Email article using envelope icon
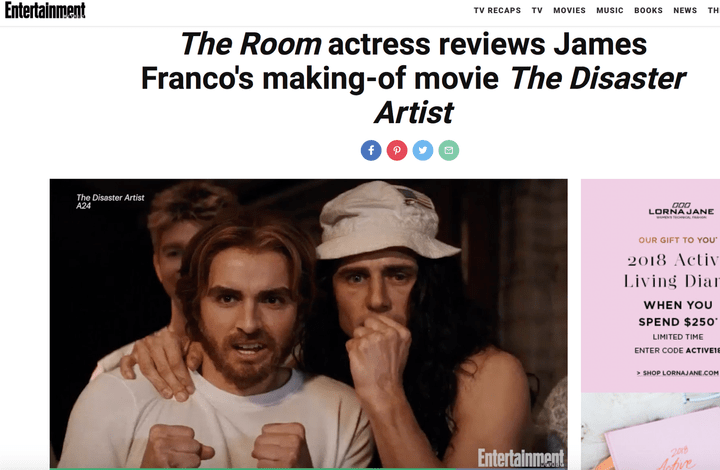The image size is (720, 470). (x=449, y=150)
